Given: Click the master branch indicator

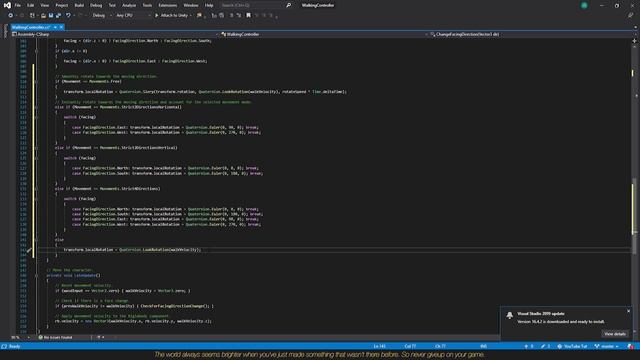Looking at the screenshot, I should point(606,346).
